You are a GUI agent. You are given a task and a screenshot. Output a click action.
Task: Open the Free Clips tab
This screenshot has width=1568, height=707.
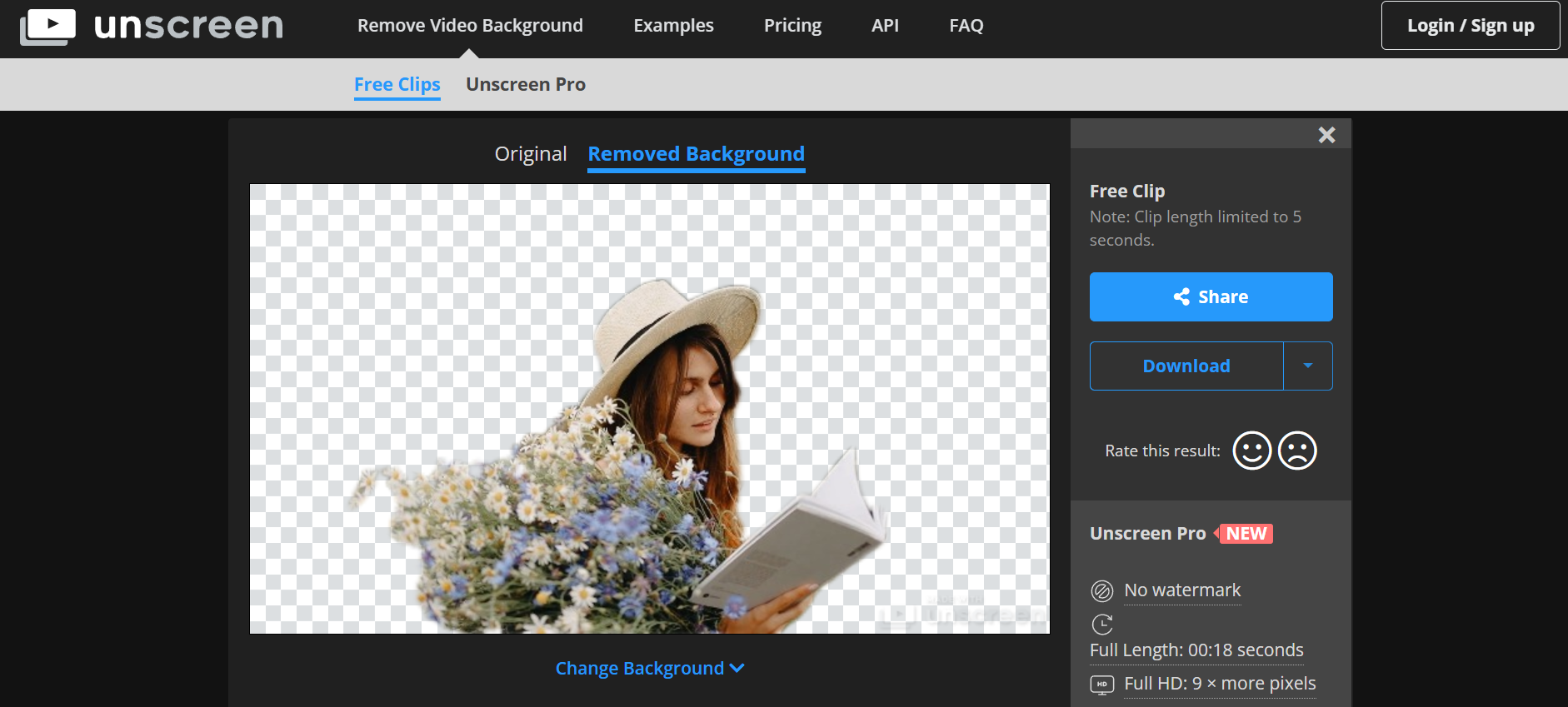coord(397,85)
